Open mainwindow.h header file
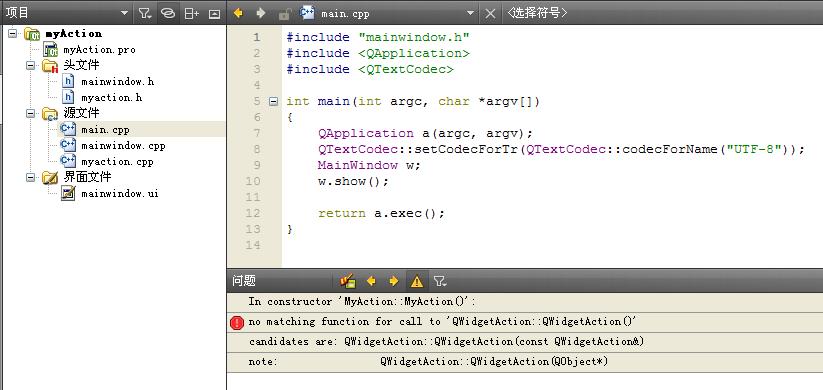The height and width of the screenshot is (390, 823). pyautogui.click(x=118, y=82)
